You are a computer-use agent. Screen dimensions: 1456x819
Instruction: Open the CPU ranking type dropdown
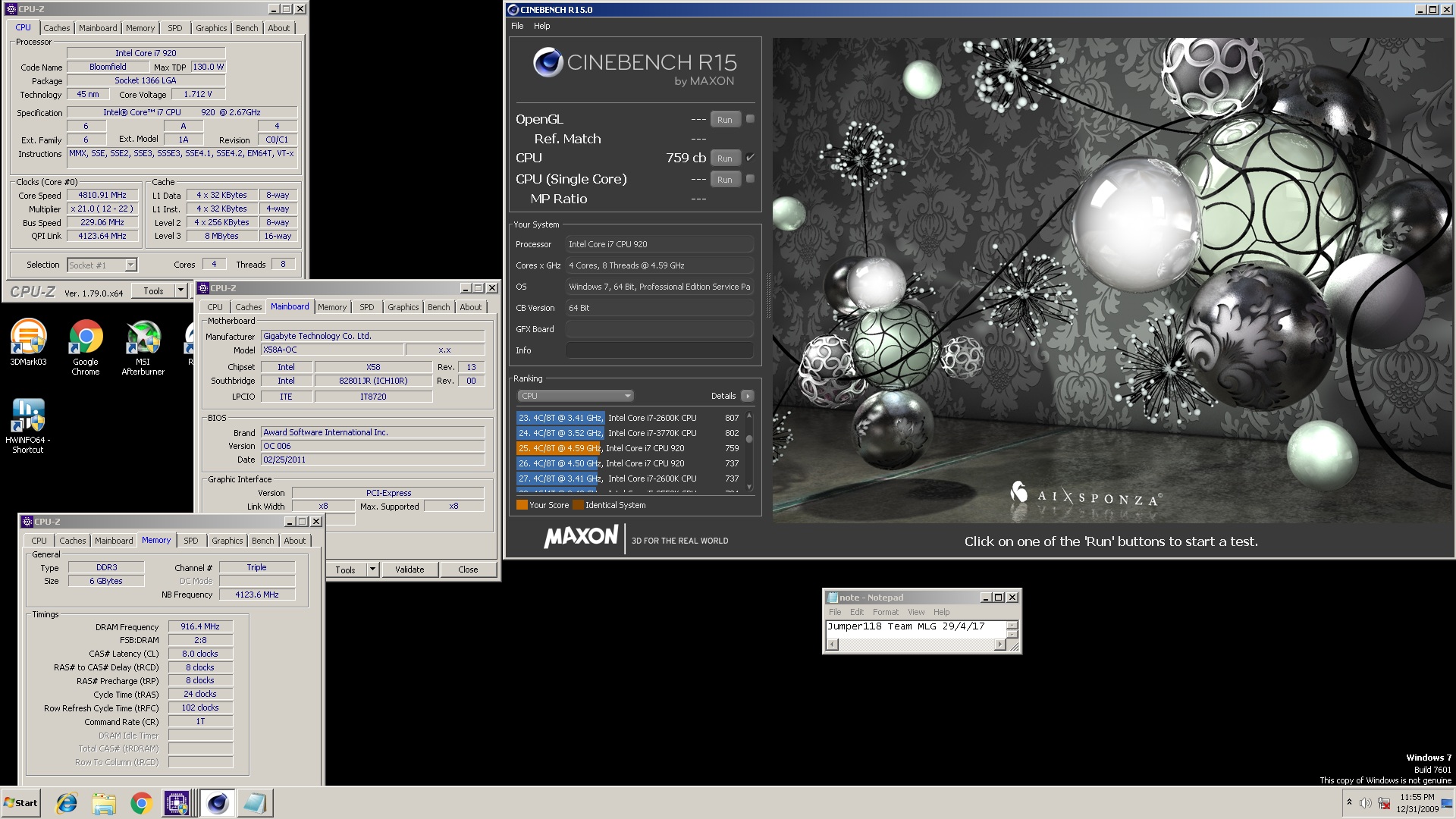tap(576, 396)
